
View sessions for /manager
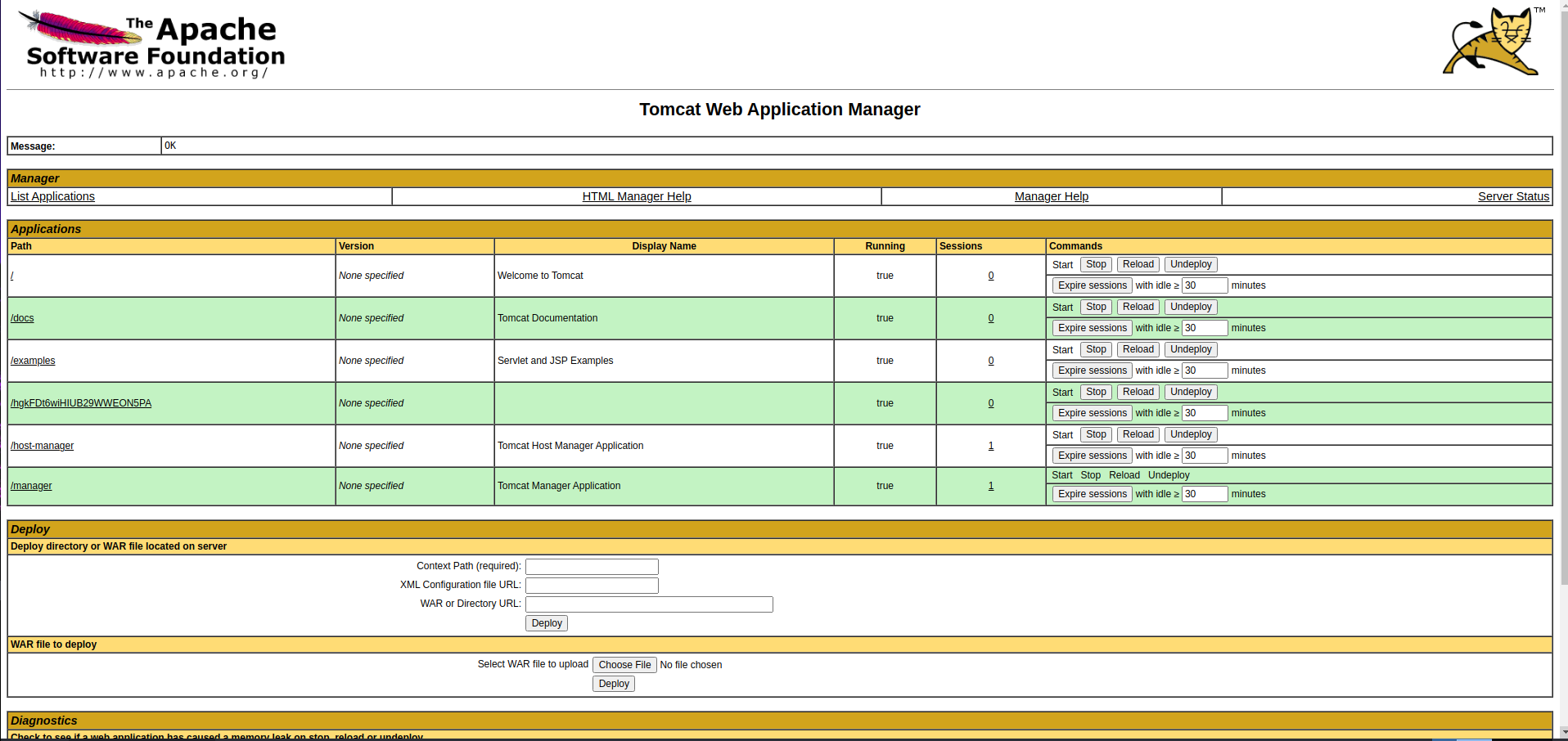(x=991, y=486)
